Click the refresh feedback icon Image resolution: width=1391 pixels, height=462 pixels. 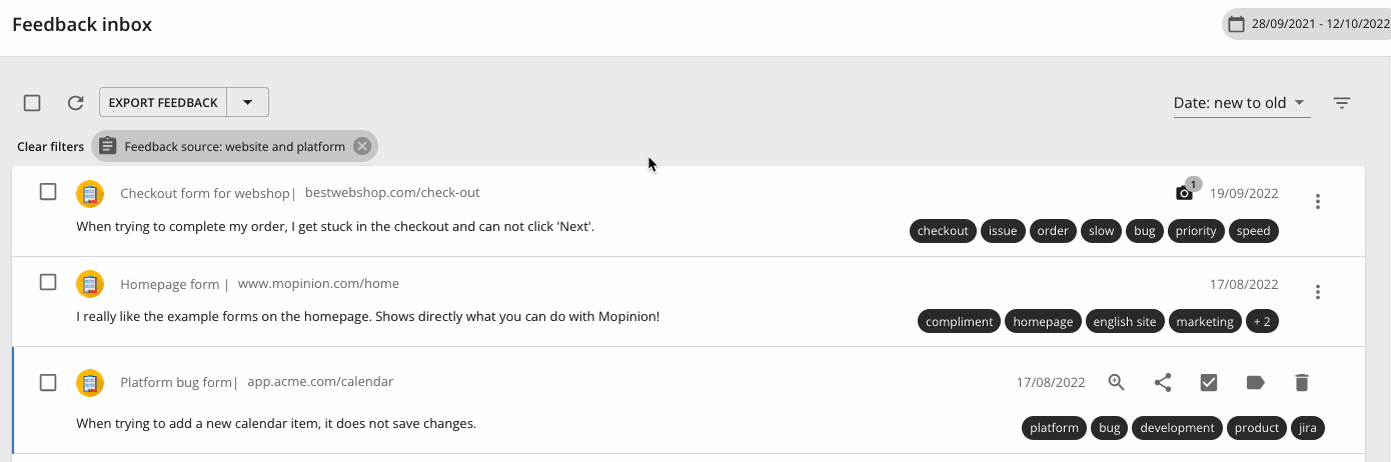[75, 103]
